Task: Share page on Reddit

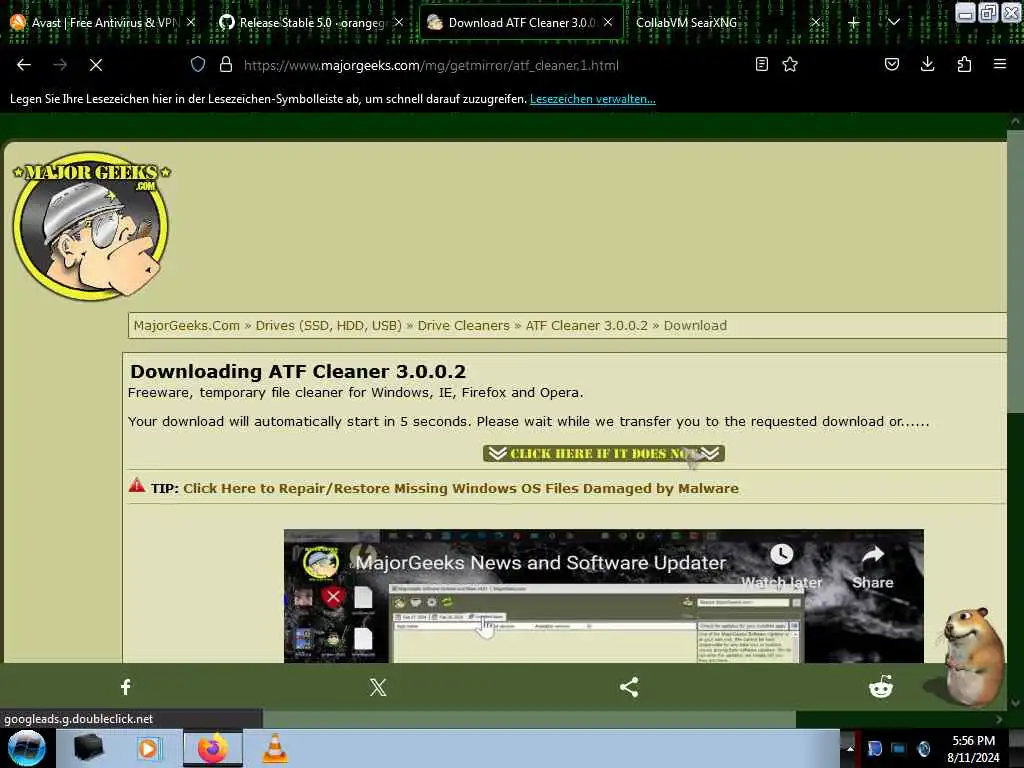Action: tap(880, 687)
